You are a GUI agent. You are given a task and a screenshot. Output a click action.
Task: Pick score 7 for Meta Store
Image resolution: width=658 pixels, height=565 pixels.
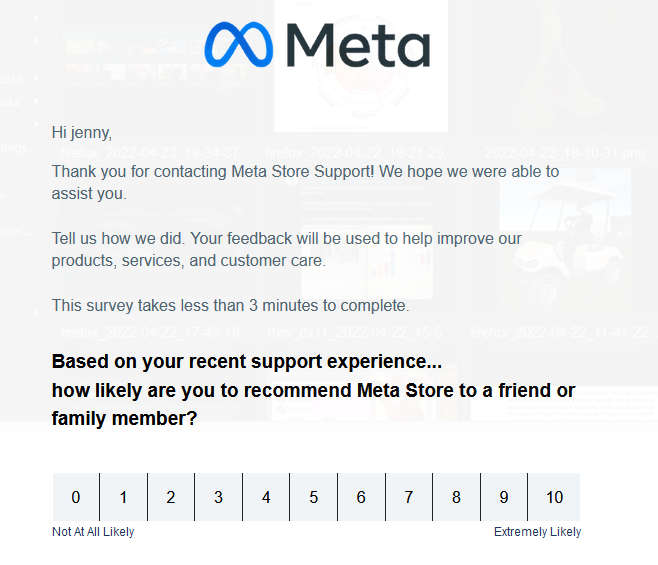(x=408, y=497)
